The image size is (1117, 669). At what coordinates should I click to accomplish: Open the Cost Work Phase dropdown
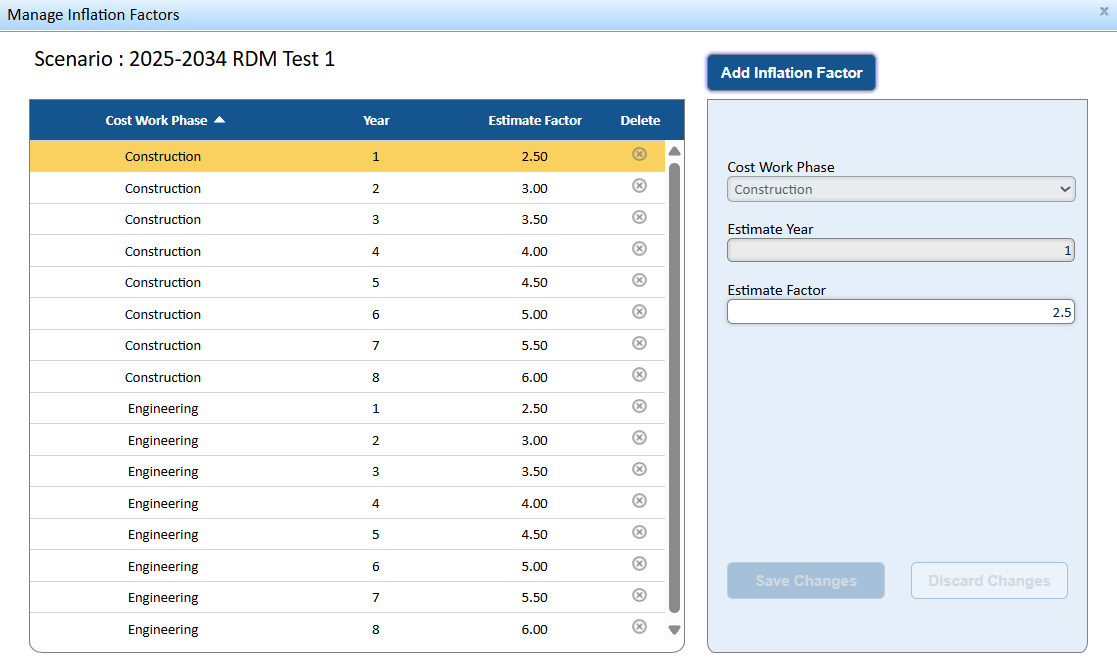[x=901, y=190]
